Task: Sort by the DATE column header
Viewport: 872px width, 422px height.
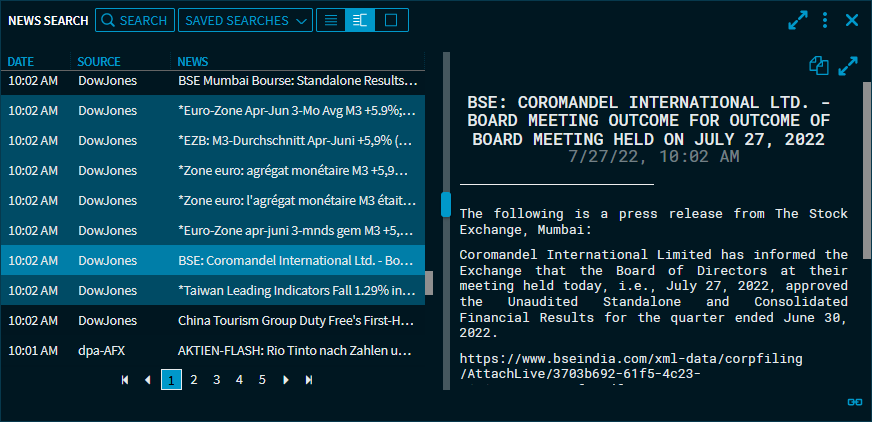Action: [x=20, y=62]
